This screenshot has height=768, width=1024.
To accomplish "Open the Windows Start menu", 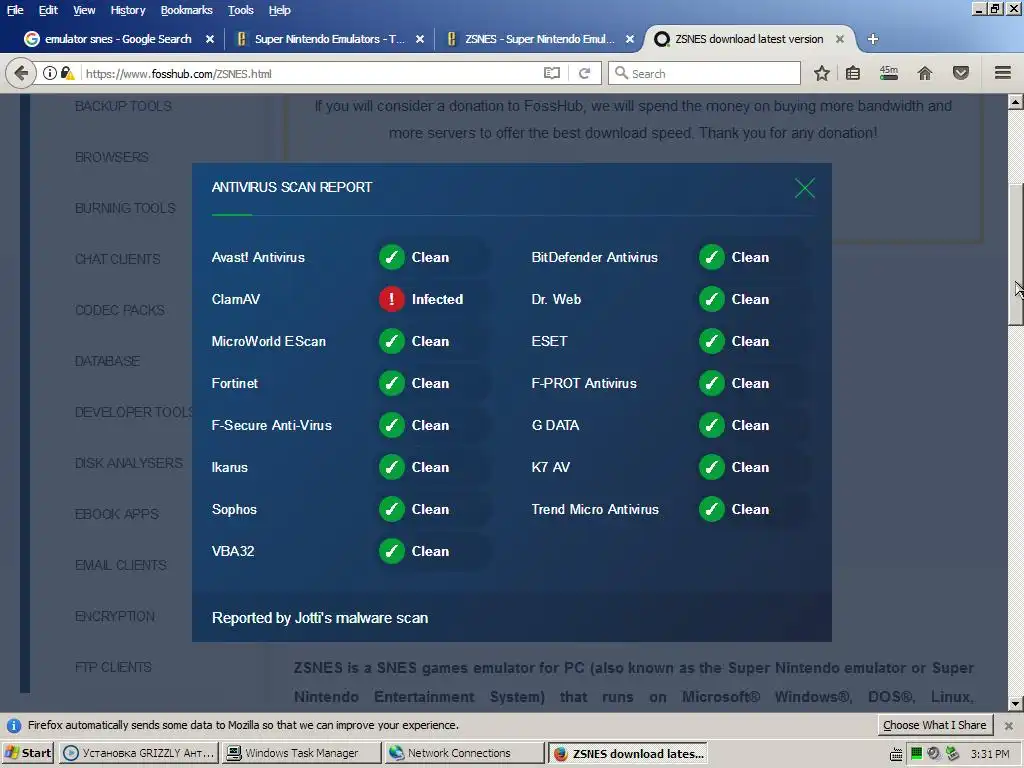I will point(28,753).
